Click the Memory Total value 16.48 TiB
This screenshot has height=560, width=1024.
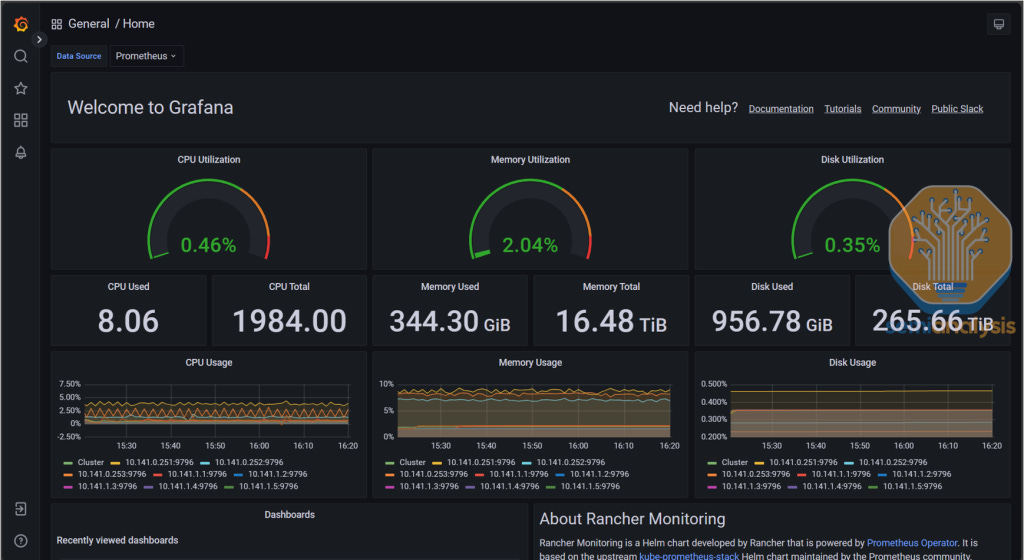tap(611, 321)
